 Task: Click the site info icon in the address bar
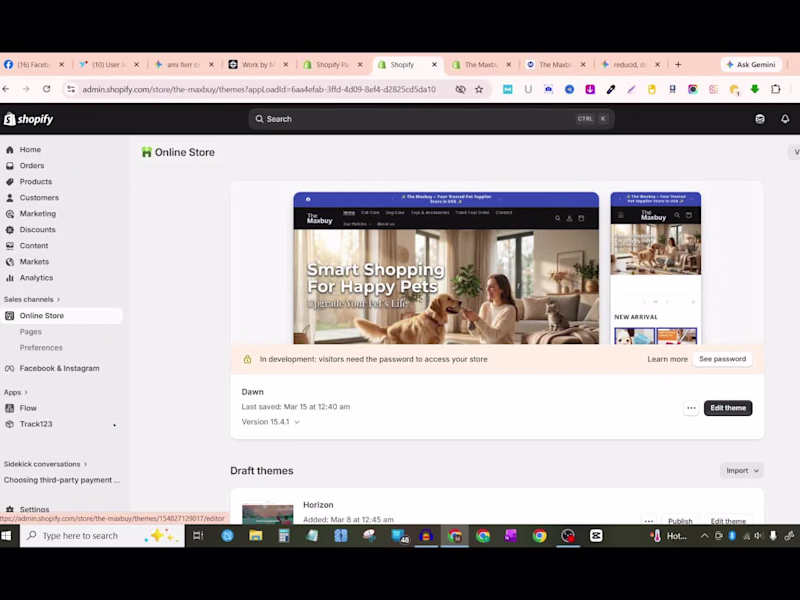(71, 89)
